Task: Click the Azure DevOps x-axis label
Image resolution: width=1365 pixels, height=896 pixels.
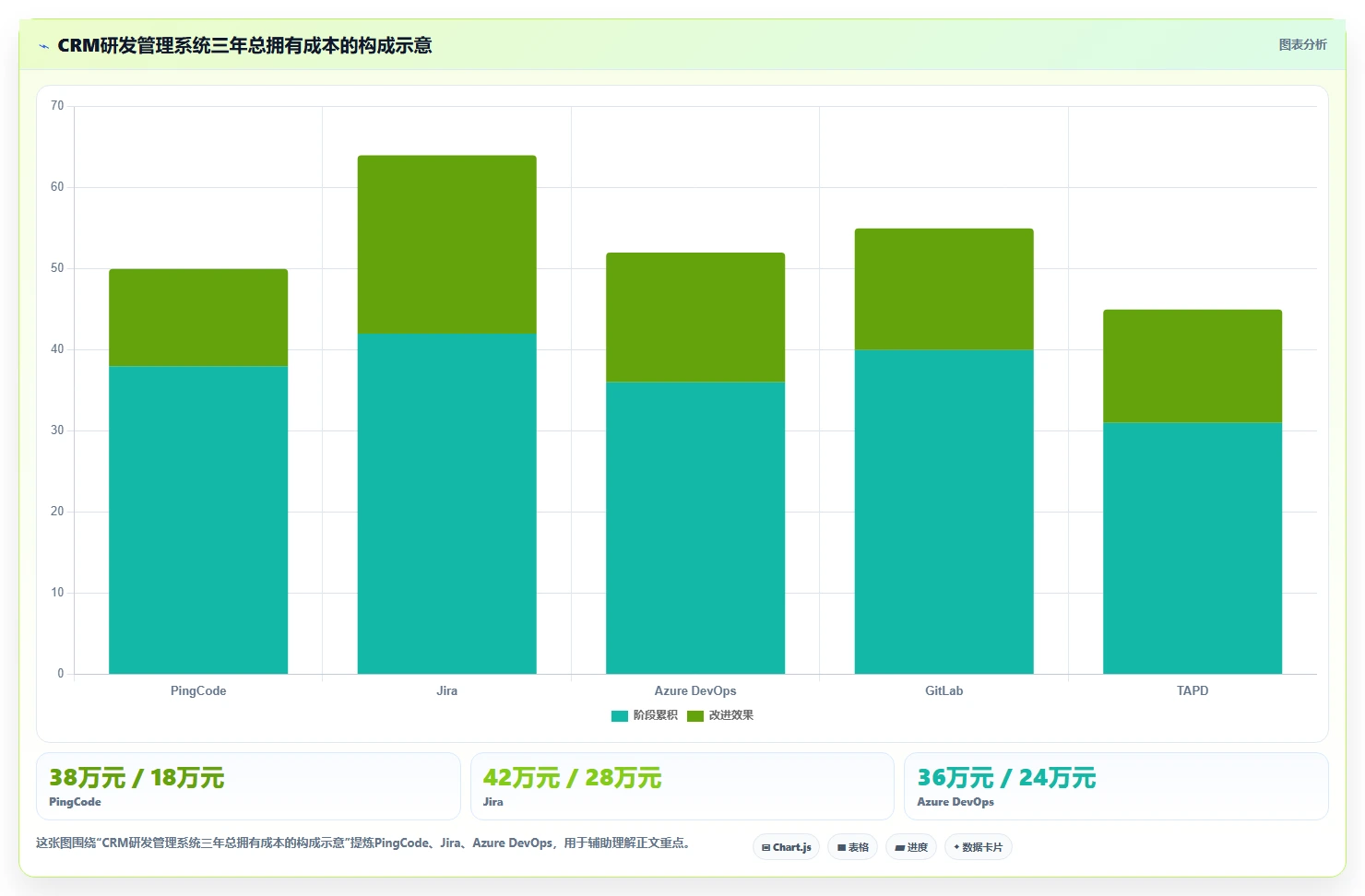Action: point(695,690)
